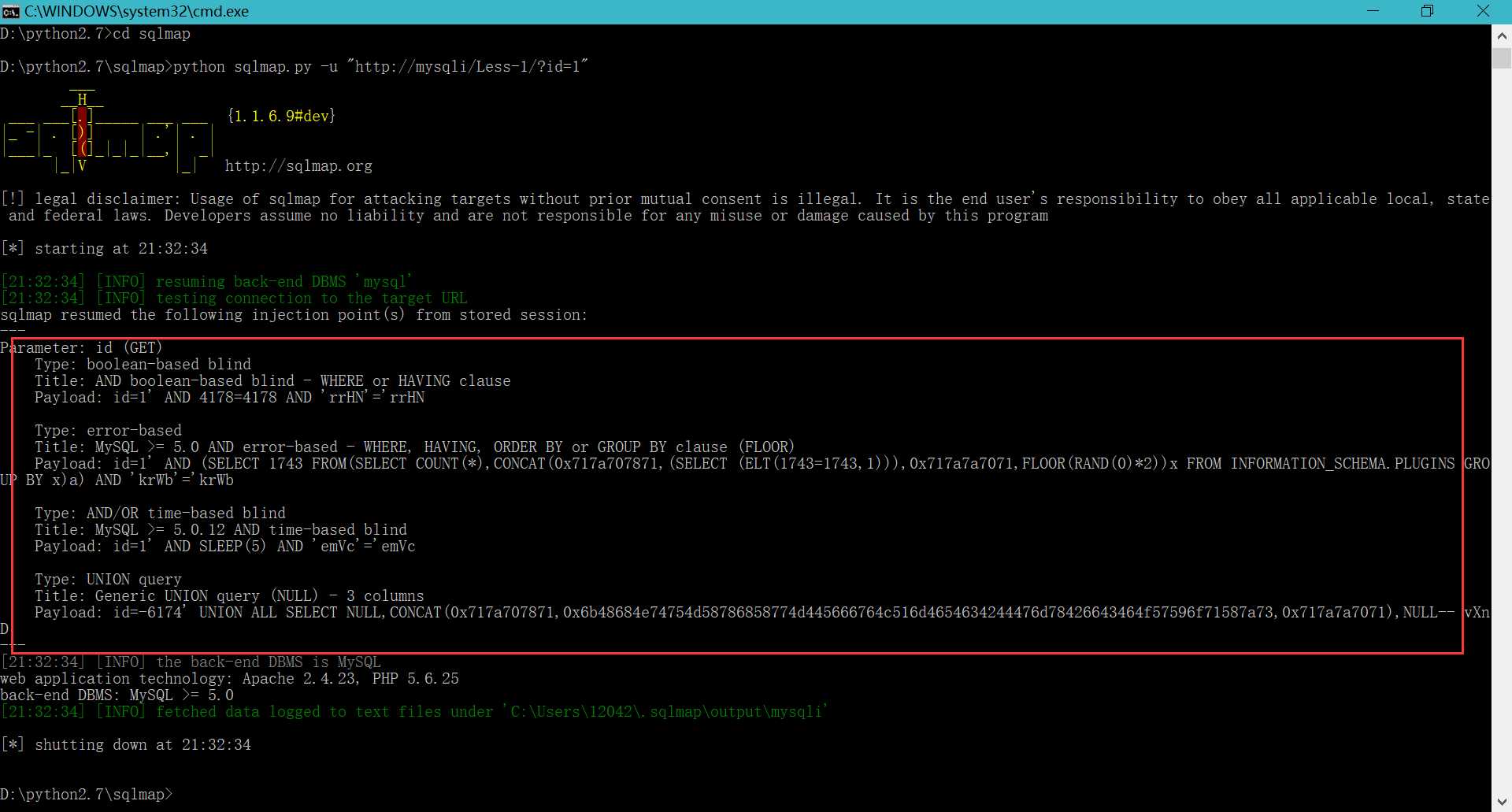The image size is (1512, 812).
Task: Click the final D:\python2.7\sqlmap> prompt
Action: [x=86, y=795]
